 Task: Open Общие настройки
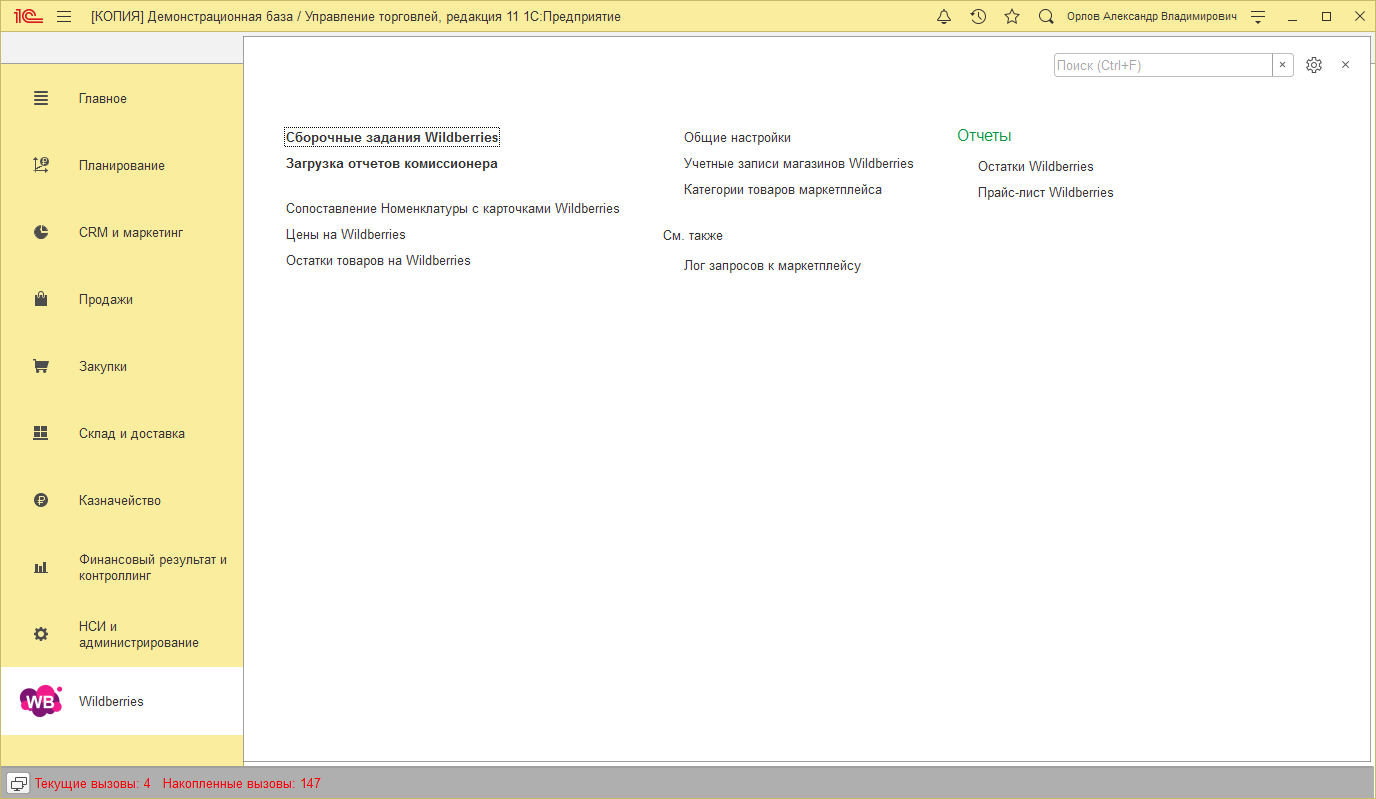coord(737,138)
